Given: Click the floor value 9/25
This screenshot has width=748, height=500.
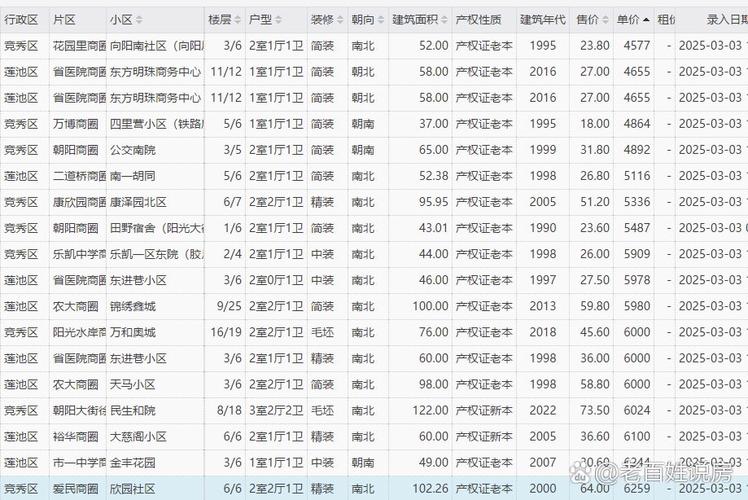Looking at the screenshot, I should click(229, 306).
